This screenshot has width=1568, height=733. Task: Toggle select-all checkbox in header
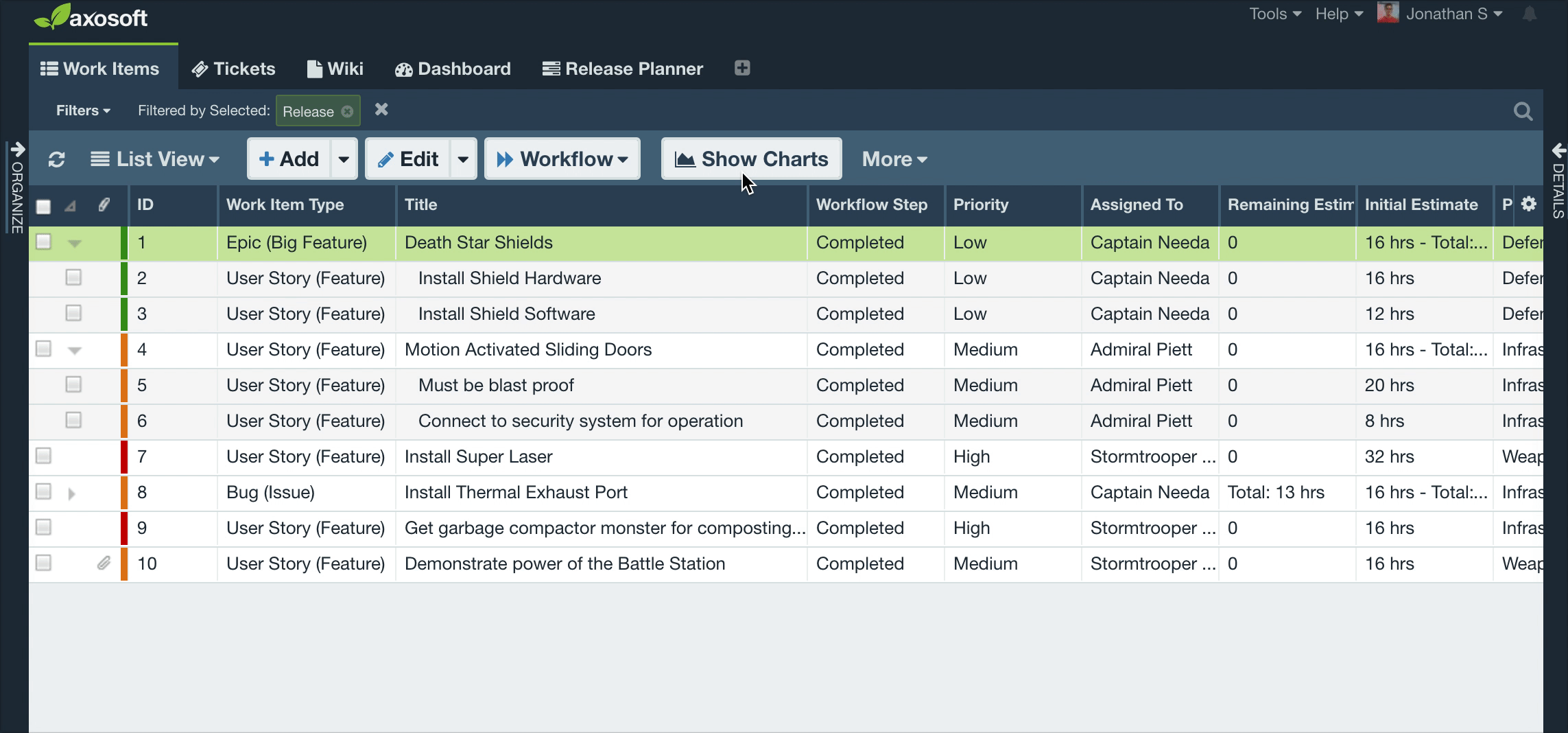pyautogui.click(x=43, y=207)
